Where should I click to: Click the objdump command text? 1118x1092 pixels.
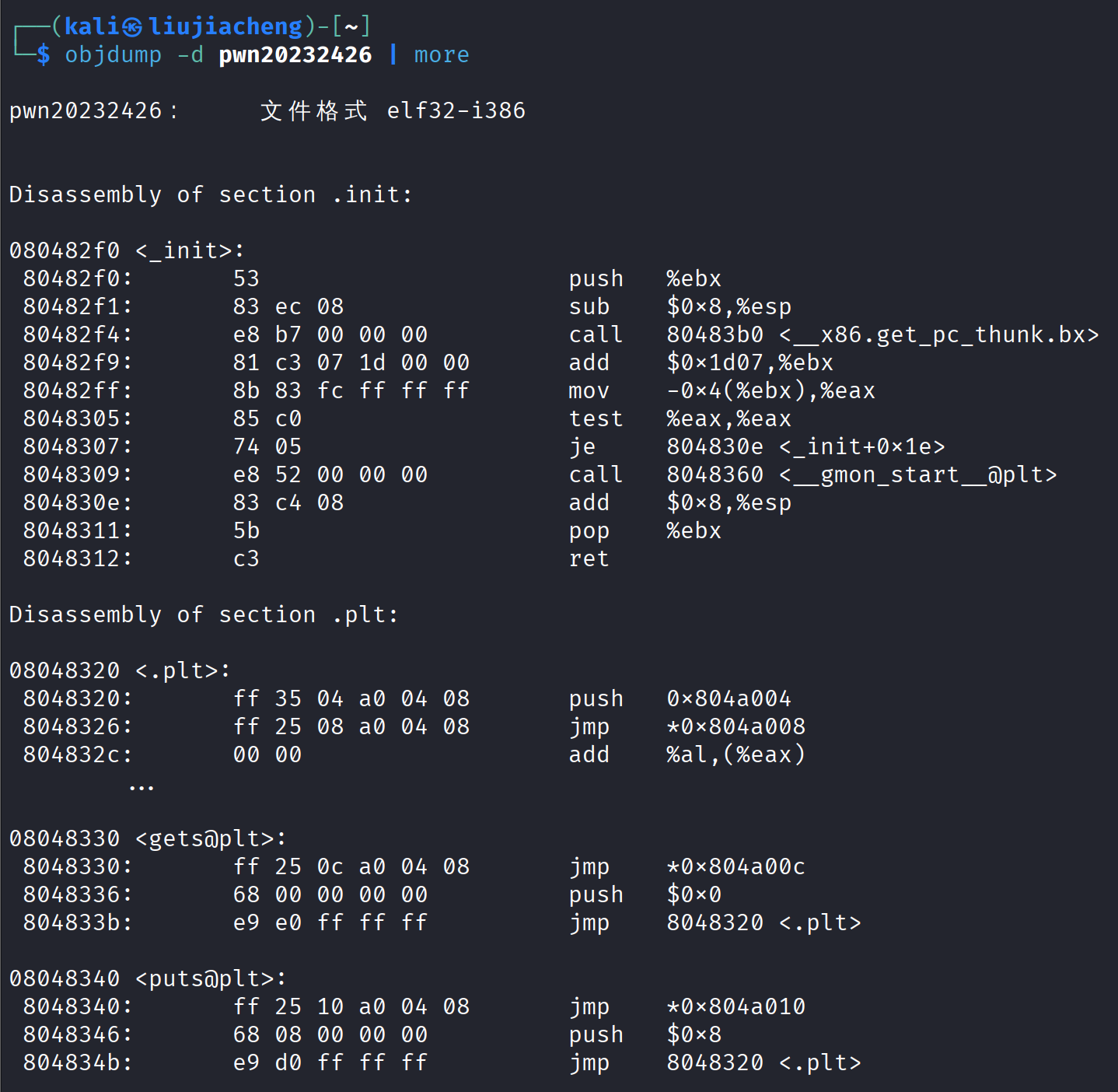coord(113,55)
